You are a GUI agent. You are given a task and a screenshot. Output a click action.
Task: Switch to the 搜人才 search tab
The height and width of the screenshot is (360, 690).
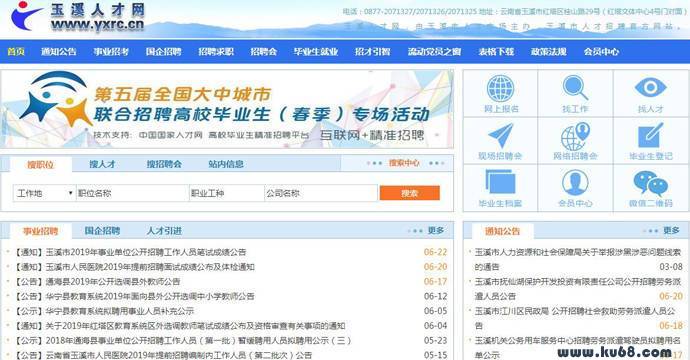pos(102,164)
